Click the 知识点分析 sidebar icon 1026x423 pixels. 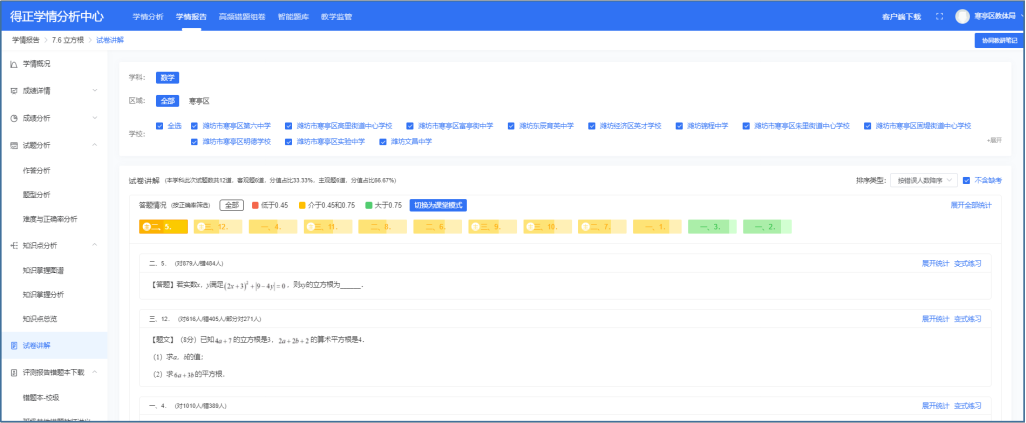(x=14, y=246)
